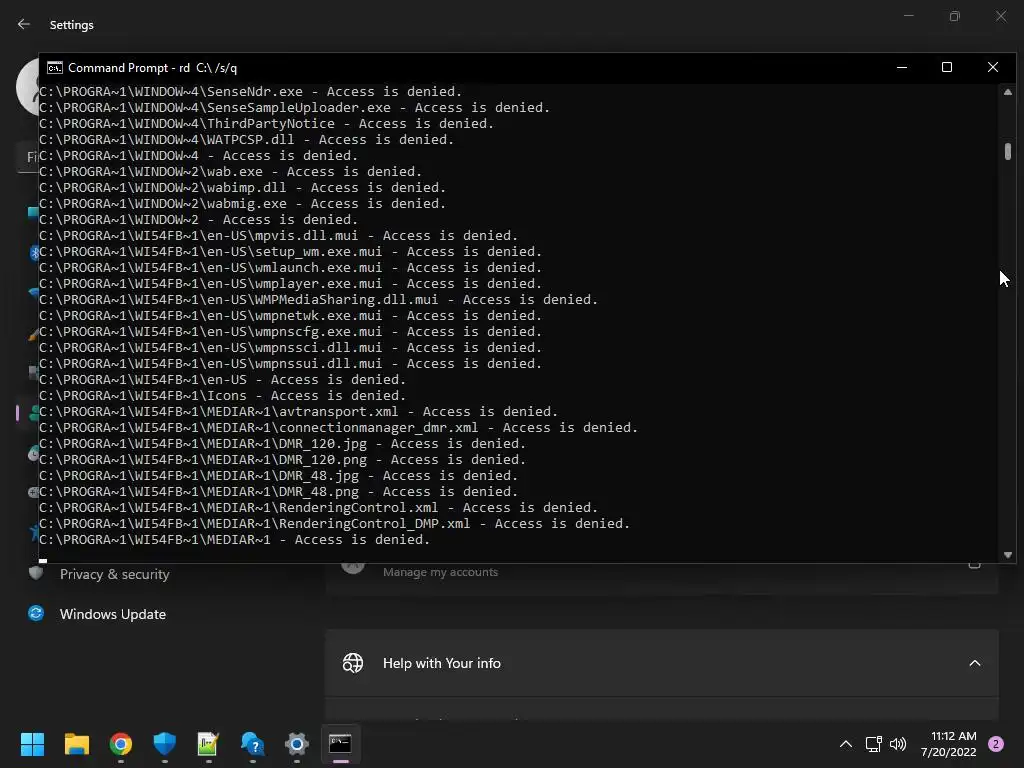Click the wab.exe output line
This screenshot has height=768, width=1024.
tap(231, 171)
